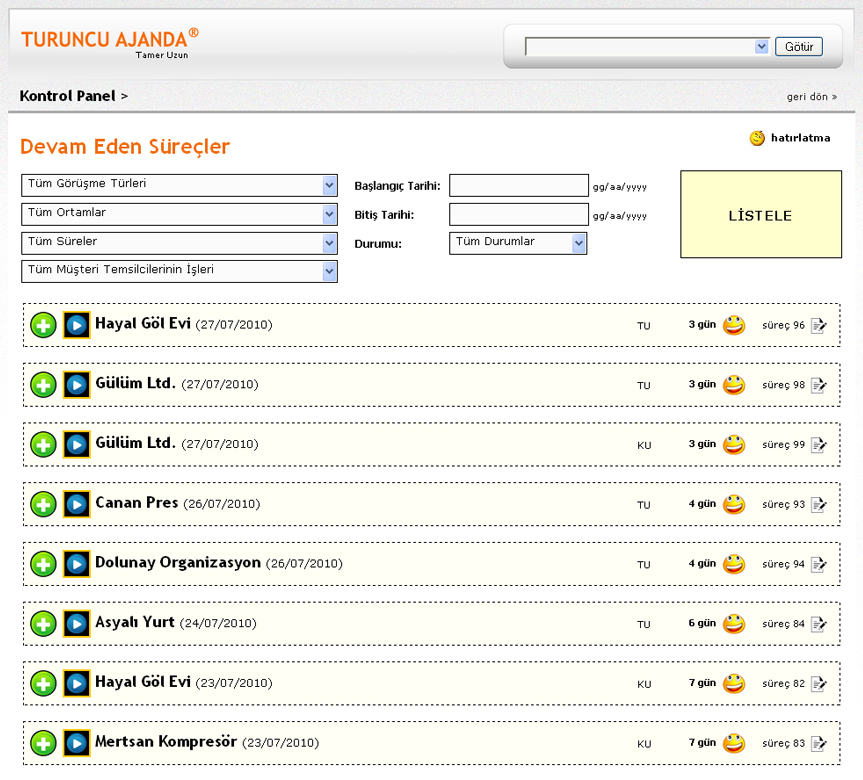Click edit icon next to süreç 84

819,624
